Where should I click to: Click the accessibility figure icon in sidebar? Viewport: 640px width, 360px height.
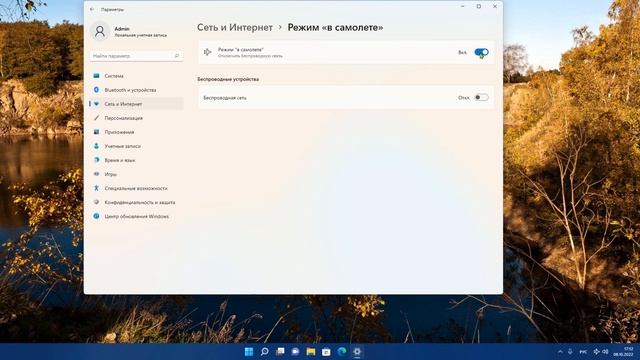pyautogui.click(x=96, y=189)
